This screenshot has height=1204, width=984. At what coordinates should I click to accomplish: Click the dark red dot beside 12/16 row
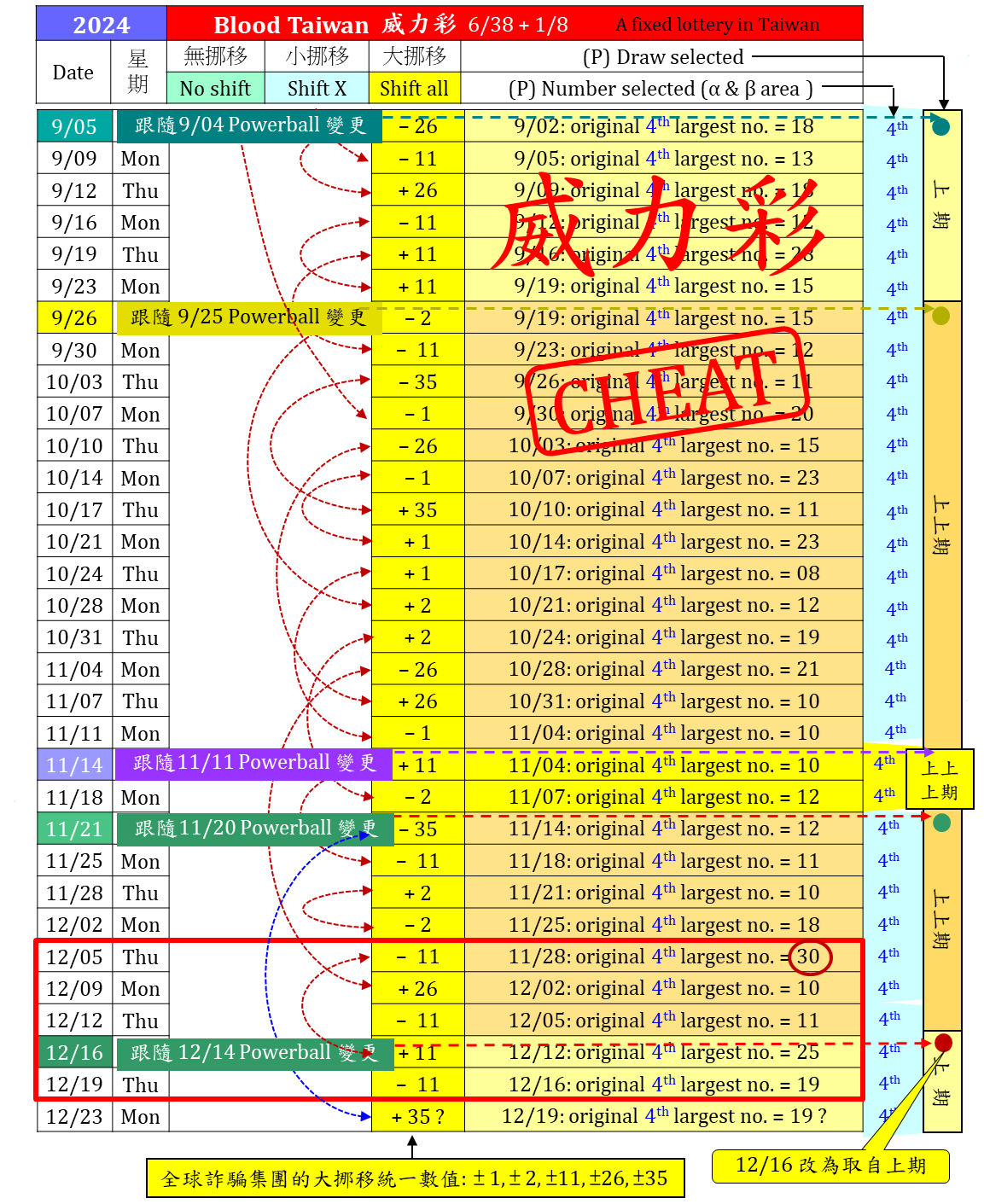tap(943, 1043)
